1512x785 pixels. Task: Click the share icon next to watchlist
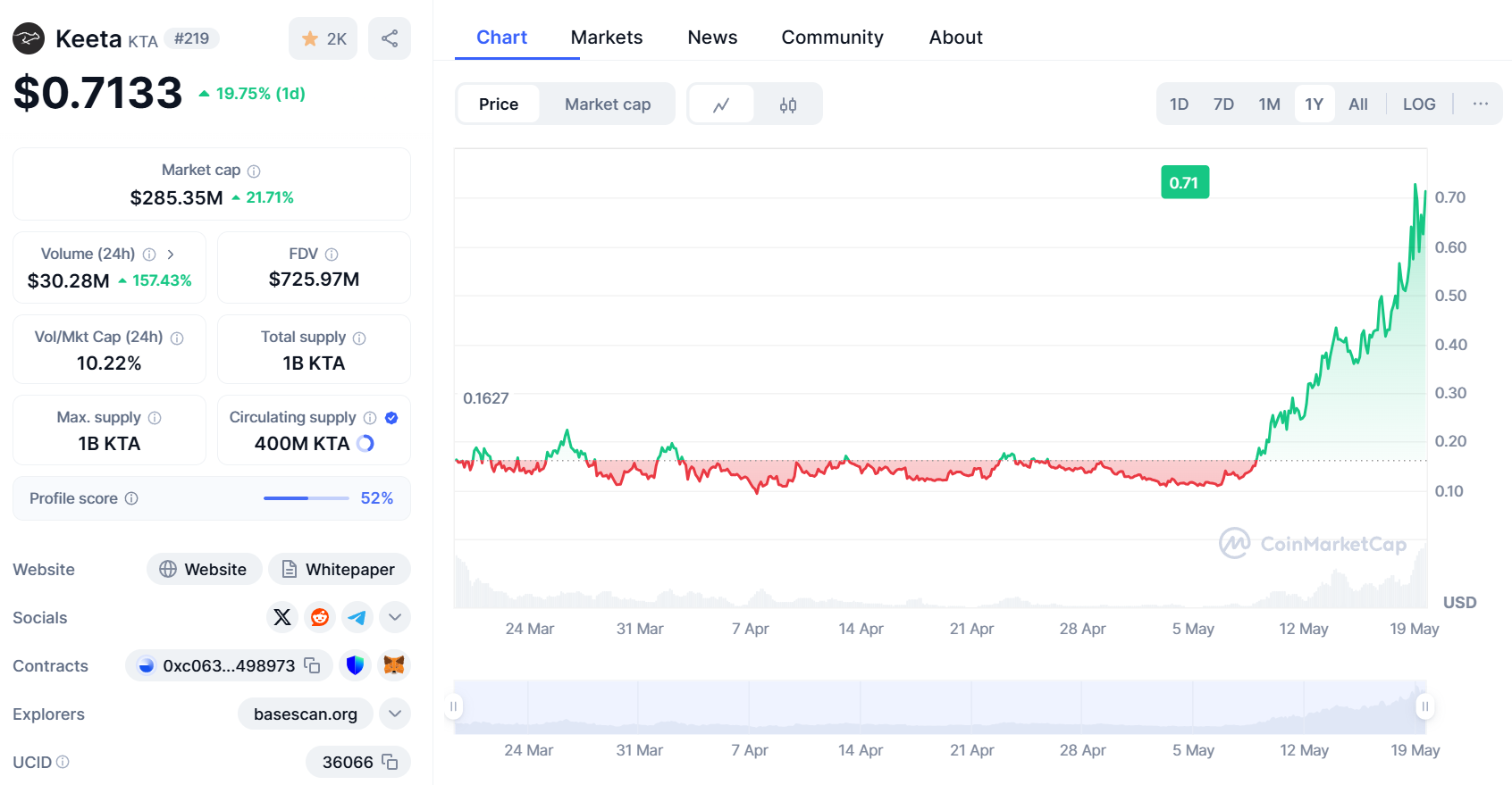click(x=390, y=38)
